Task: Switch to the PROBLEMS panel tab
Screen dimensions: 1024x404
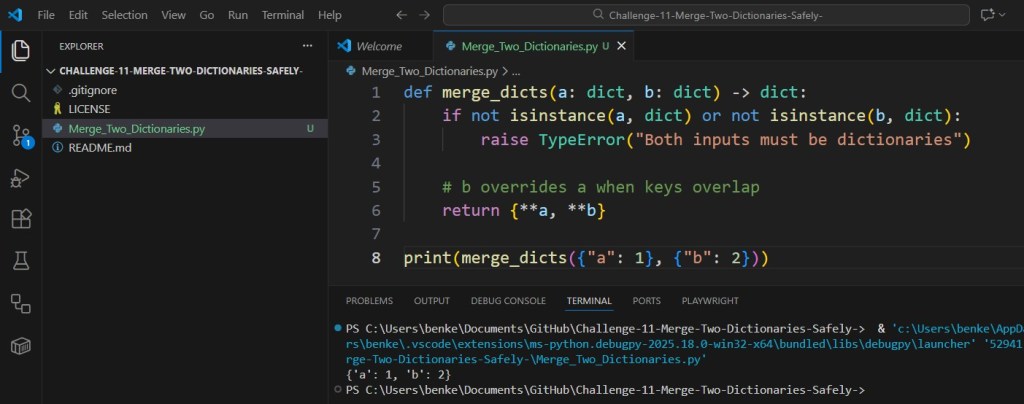Action: click(x=369, y=301)
